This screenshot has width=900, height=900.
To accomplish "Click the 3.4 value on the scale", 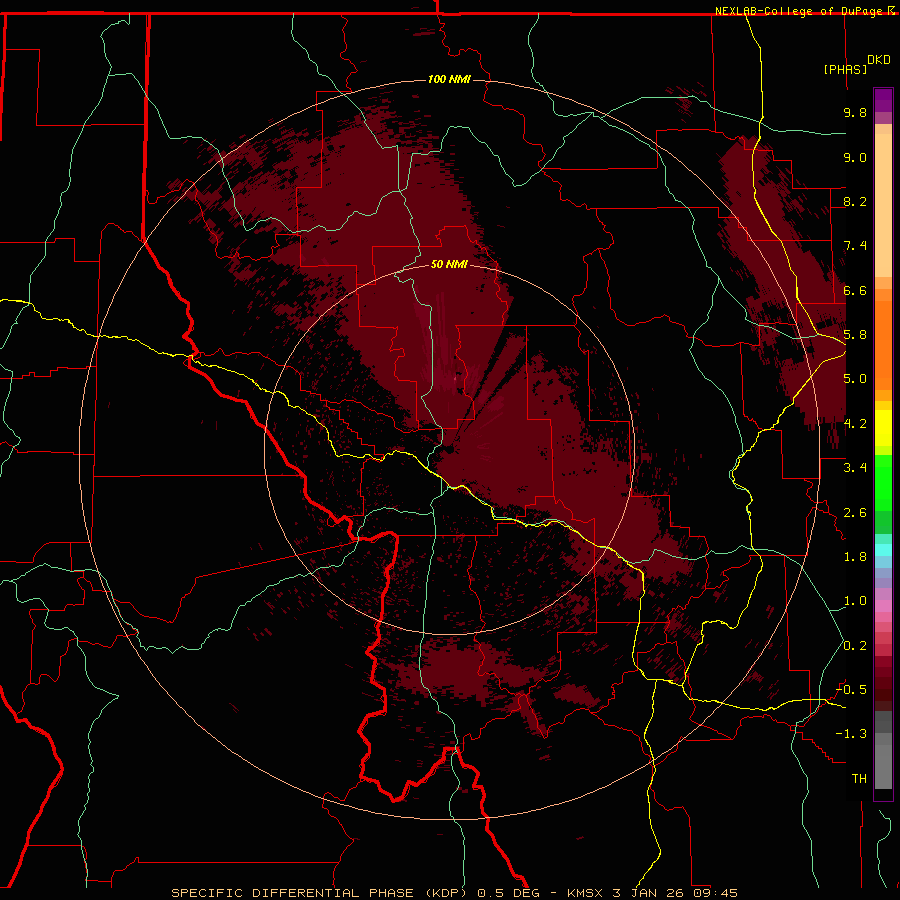I will coord(855,468).
